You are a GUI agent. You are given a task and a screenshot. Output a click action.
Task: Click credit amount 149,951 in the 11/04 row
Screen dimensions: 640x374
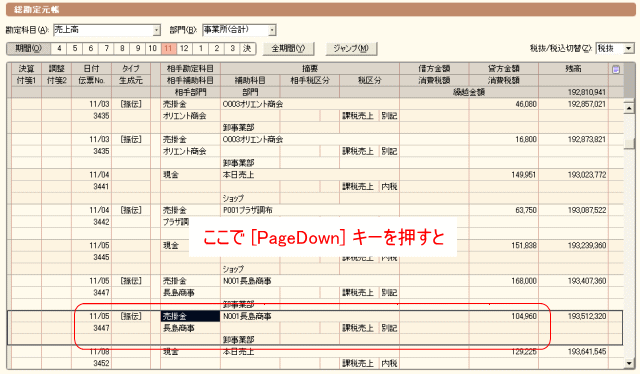[x=524, y=175]
